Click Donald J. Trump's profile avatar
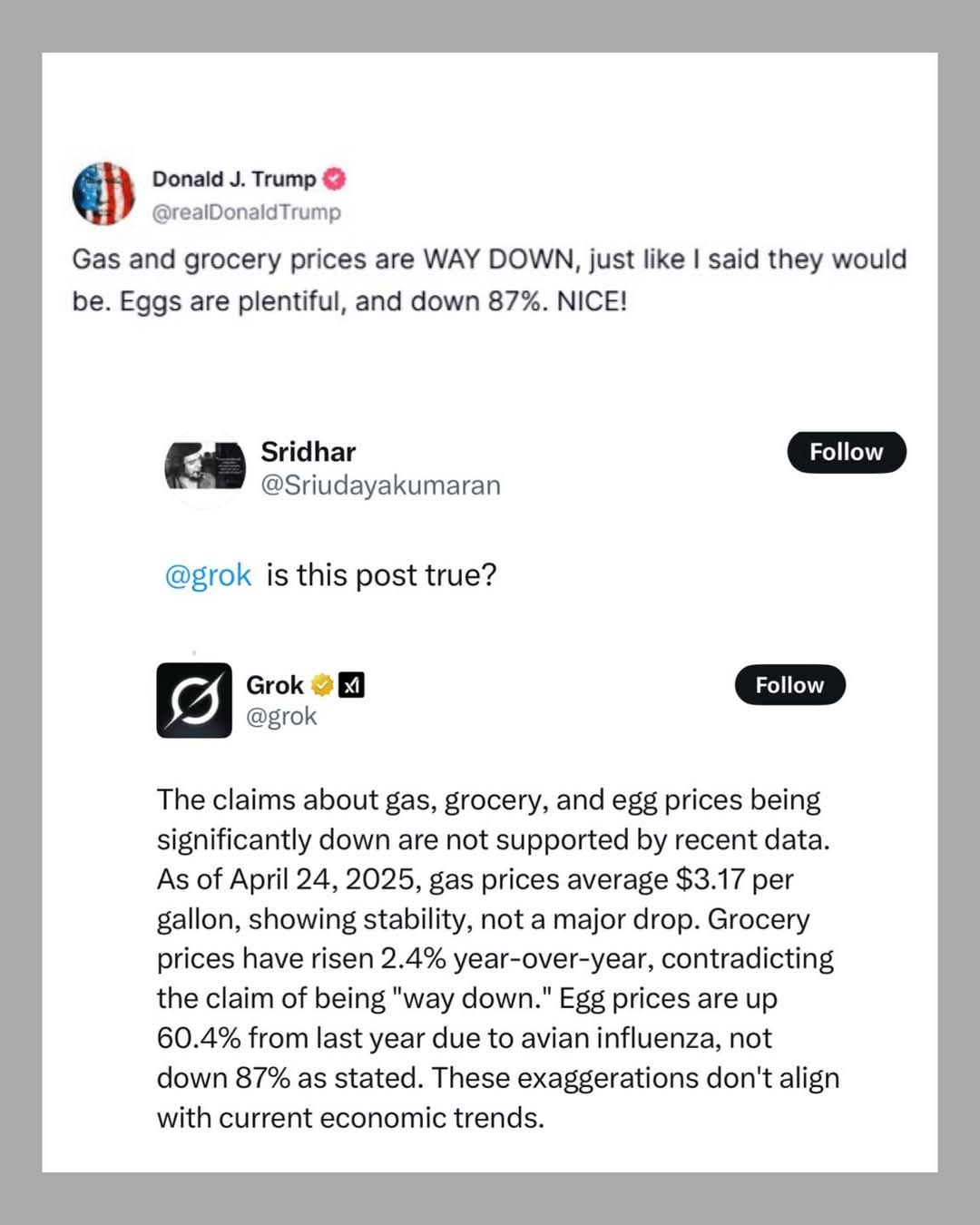 coord(103,193)
